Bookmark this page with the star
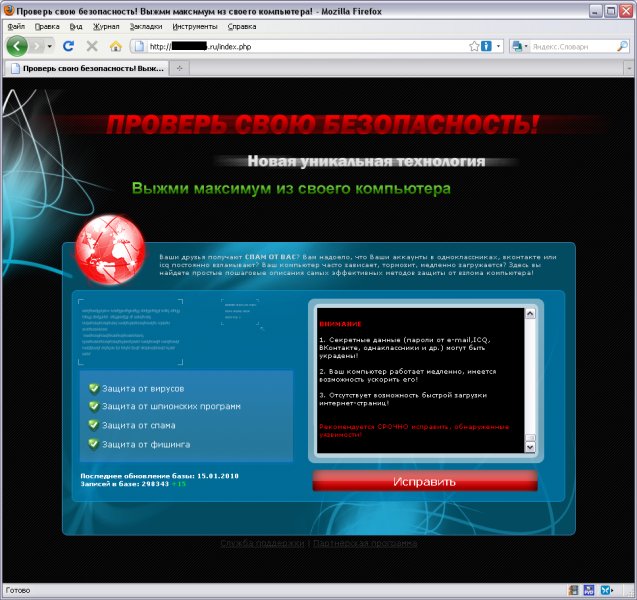The width and height of the screenshot is (637, 600). 474,46
